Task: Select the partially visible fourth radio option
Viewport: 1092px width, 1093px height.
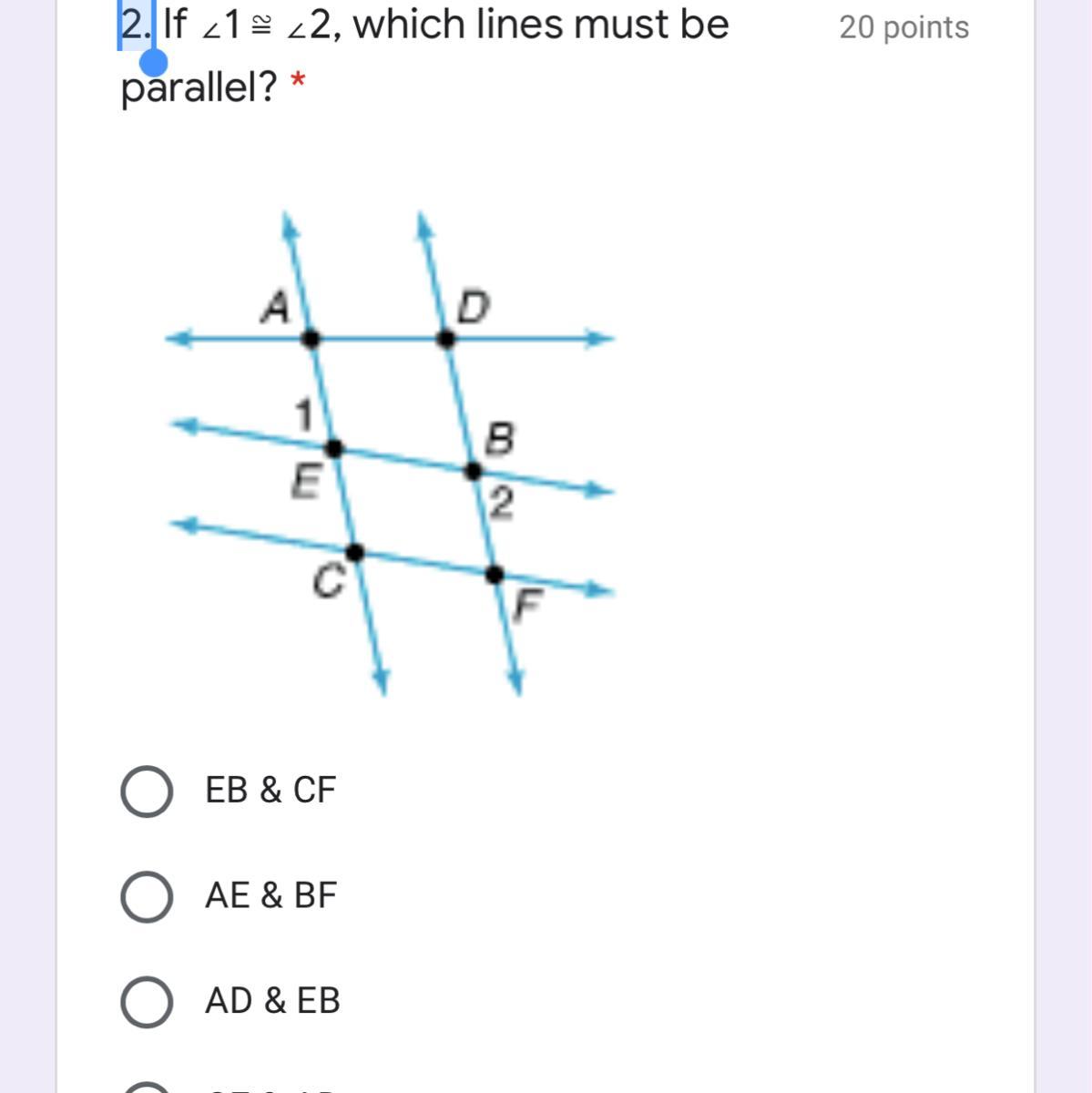Action: pos(147,1087)
